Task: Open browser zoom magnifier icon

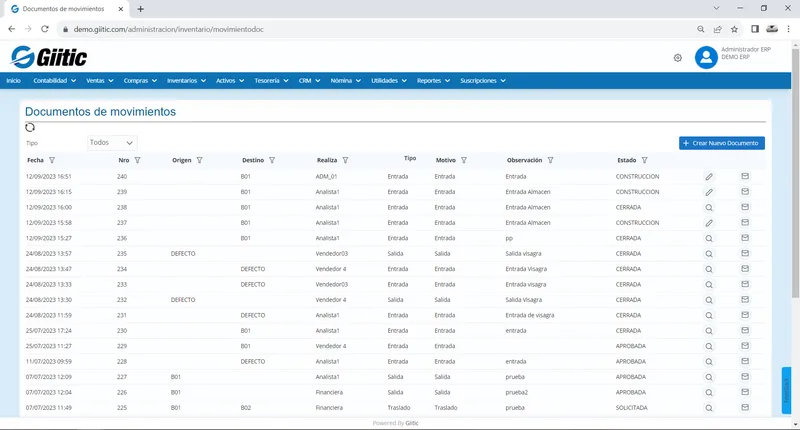Action: tap(701, 29)
